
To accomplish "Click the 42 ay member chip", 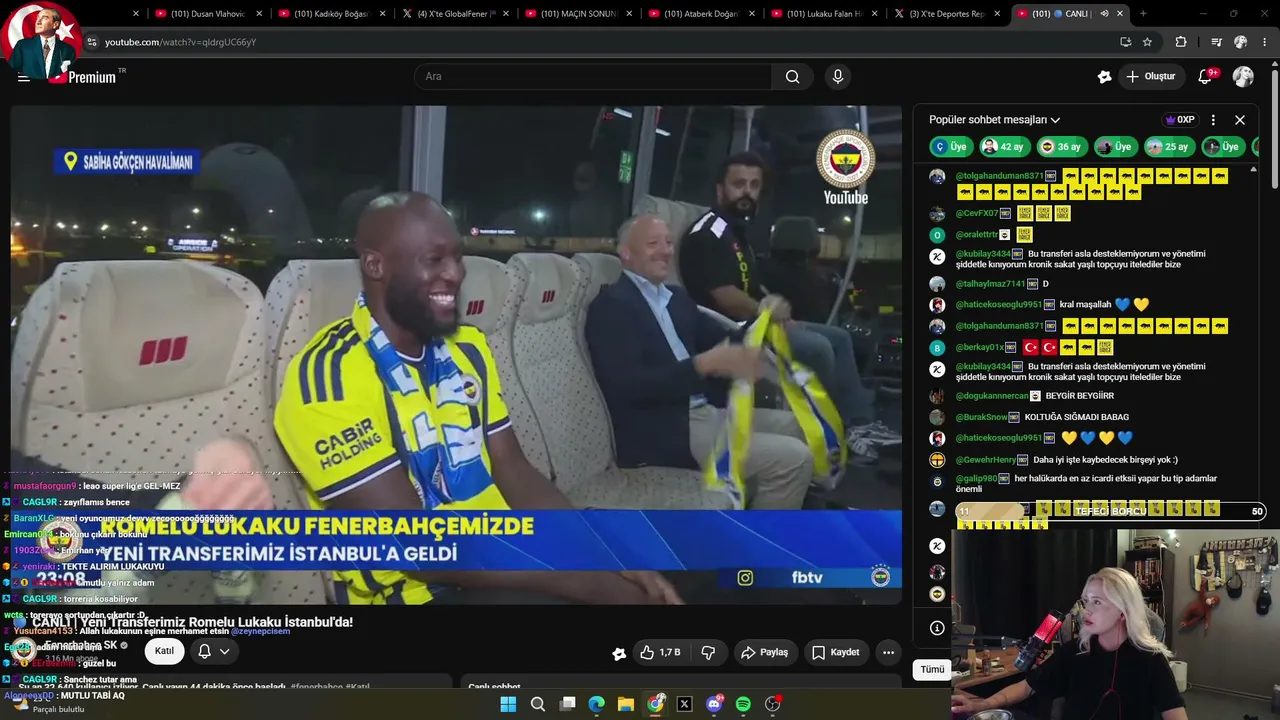I will click(1003, 147).
